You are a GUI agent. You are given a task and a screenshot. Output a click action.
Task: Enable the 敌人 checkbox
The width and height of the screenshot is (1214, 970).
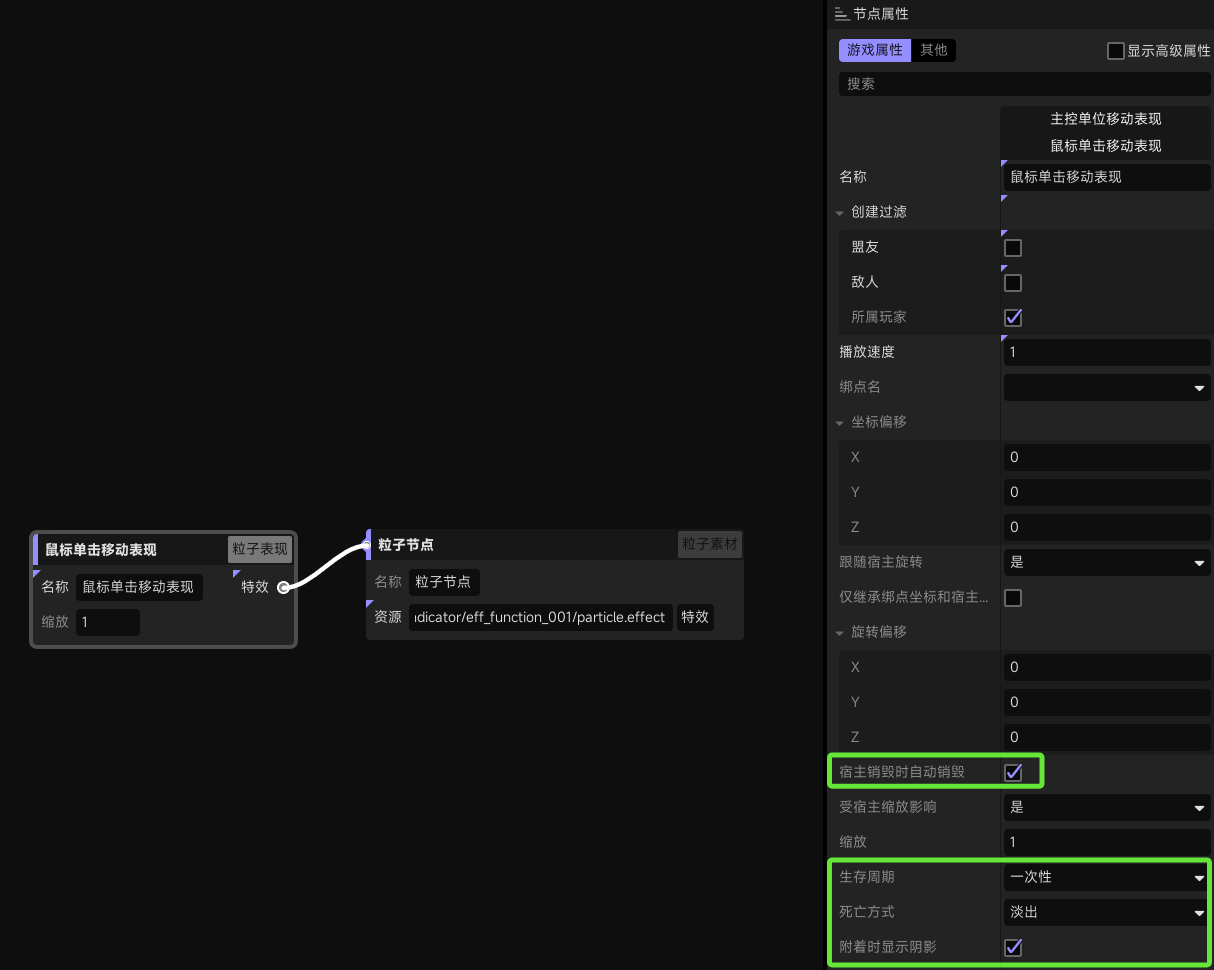(x=1013, y=282)
